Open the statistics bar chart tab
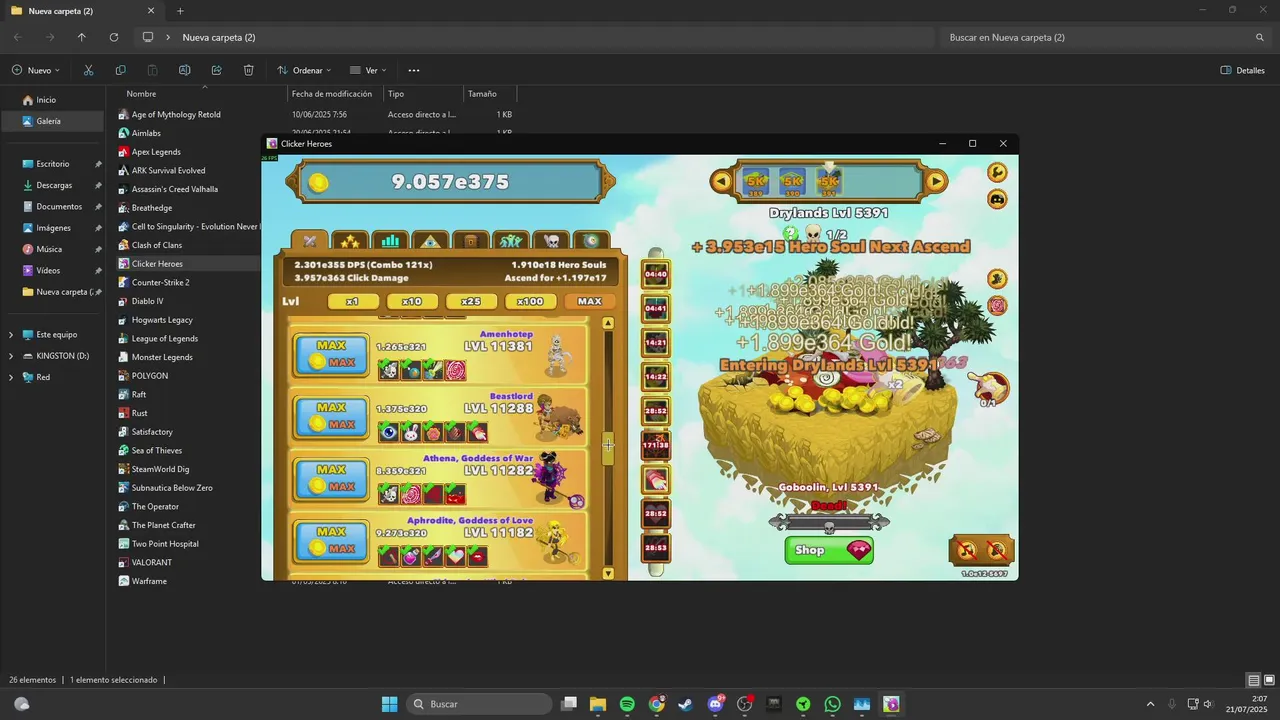Image resolution: width=1280 pixels, height=720 pixels. (x=390, y=241)
